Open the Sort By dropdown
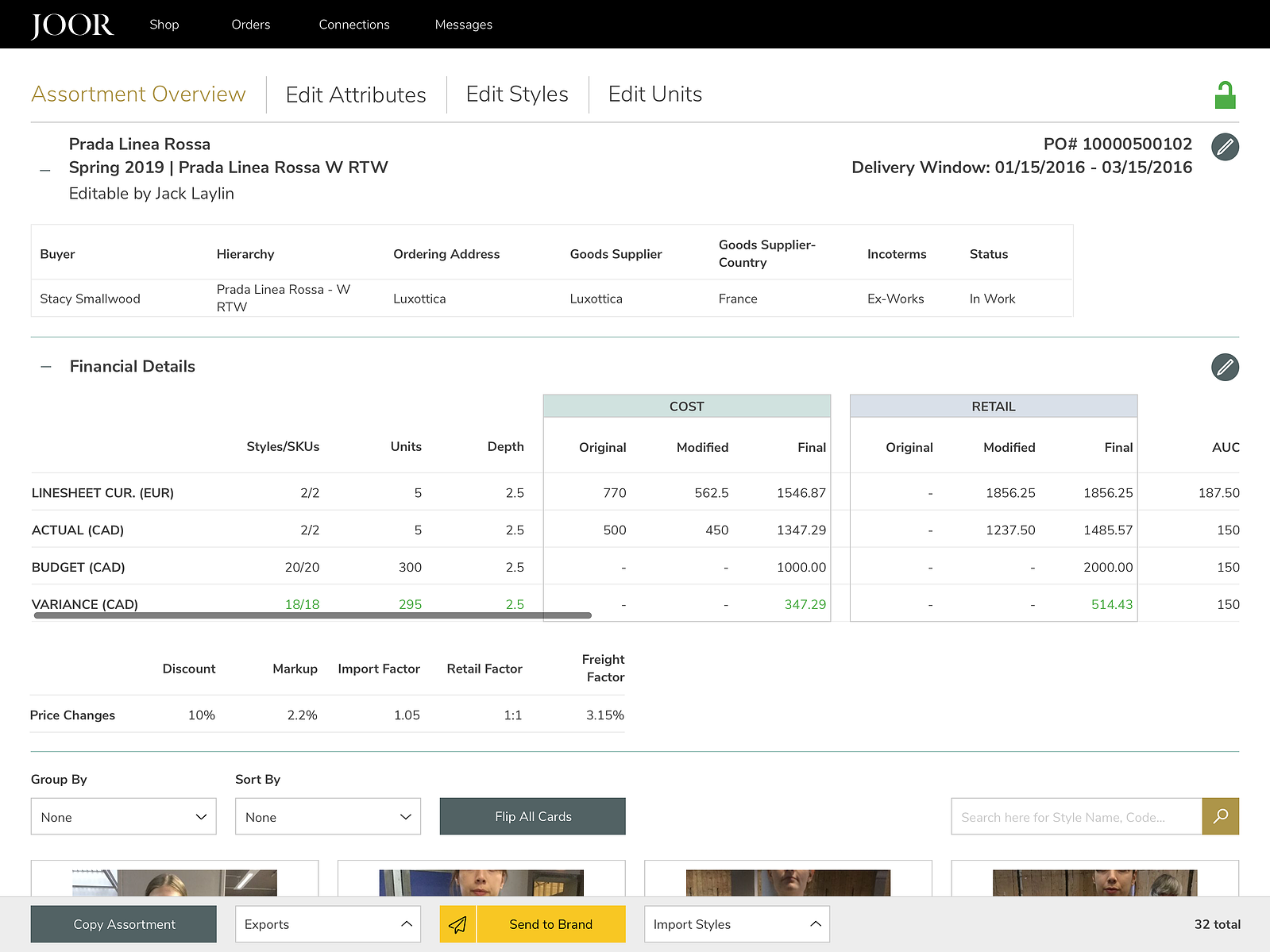Viewport: 1270px width, 952px height. [327, 816]
